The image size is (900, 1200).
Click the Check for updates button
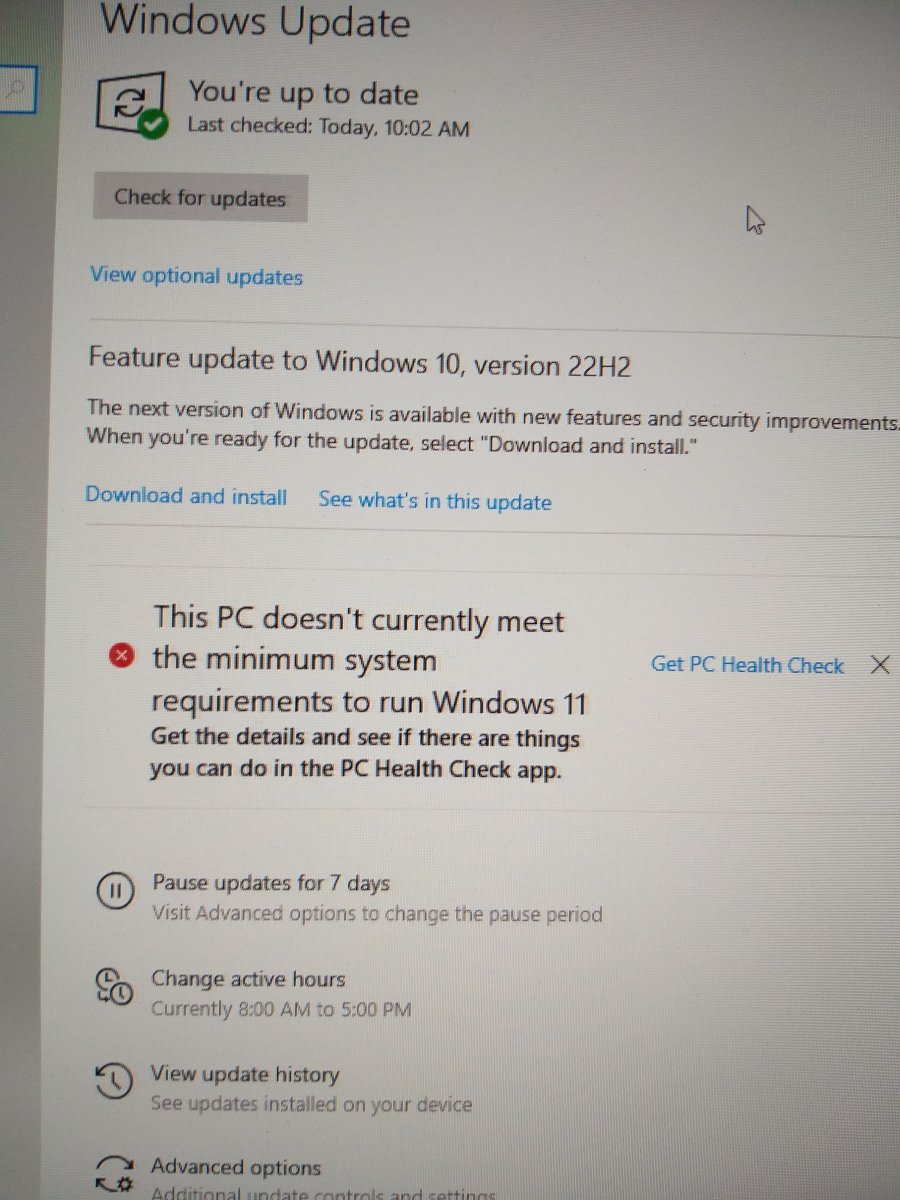(200, 198)
